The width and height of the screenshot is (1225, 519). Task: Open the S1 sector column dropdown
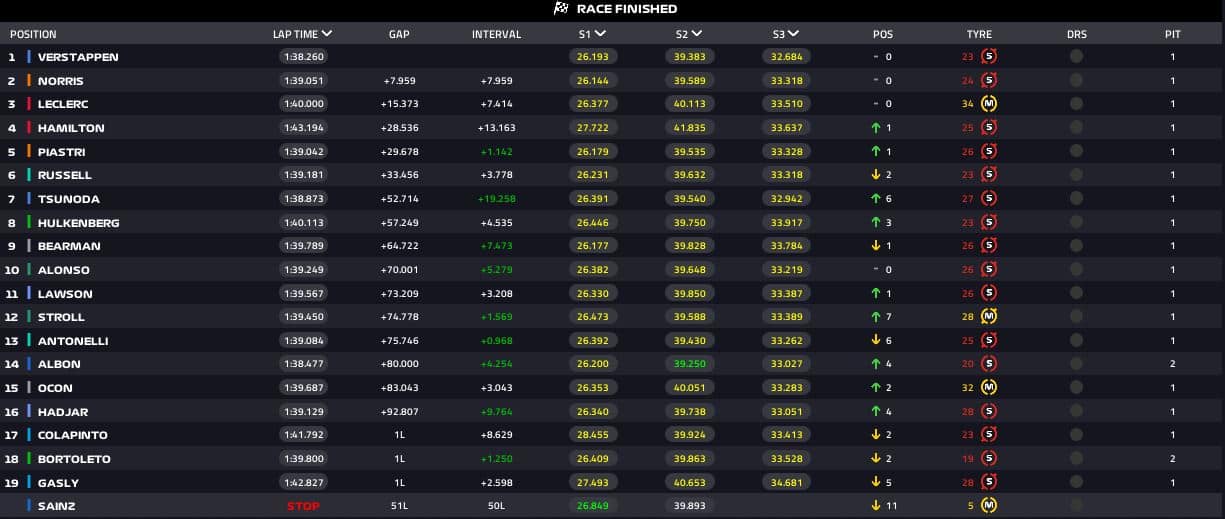coord(600,34)
